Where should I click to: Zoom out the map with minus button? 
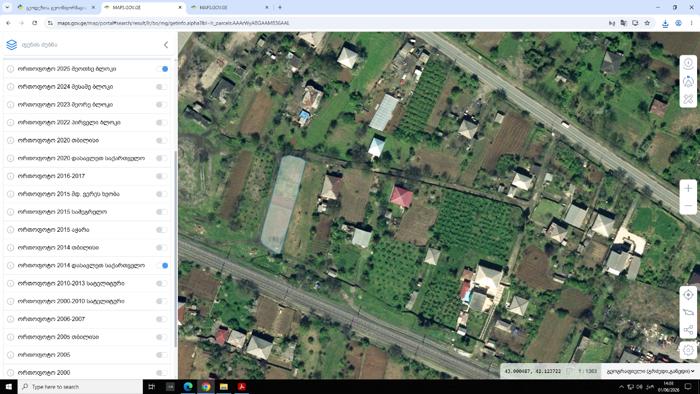click(688, 206)
